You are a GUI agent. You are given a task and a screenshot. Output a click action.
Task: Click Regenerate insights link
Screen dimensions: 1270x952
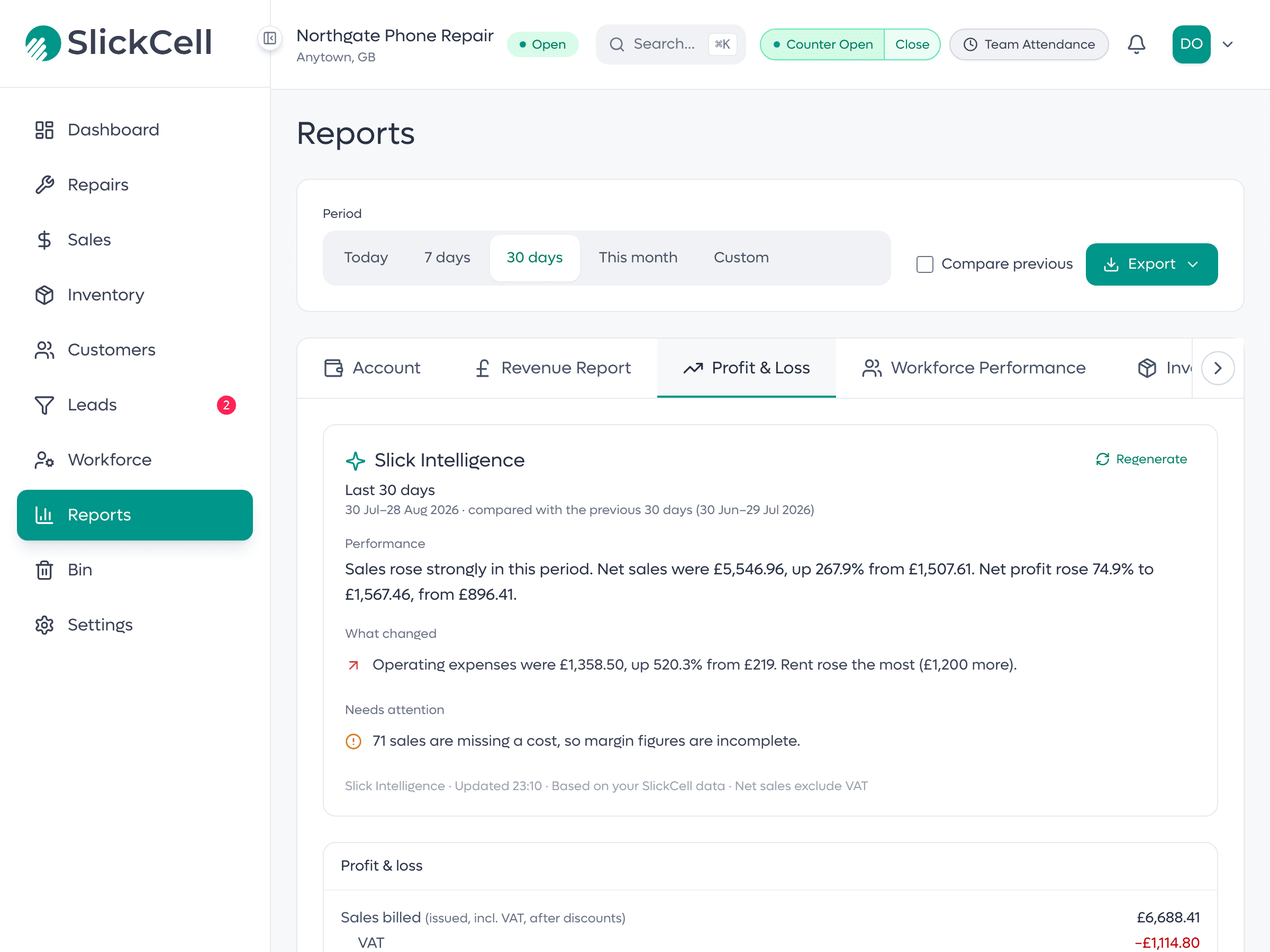point(1141,460)
